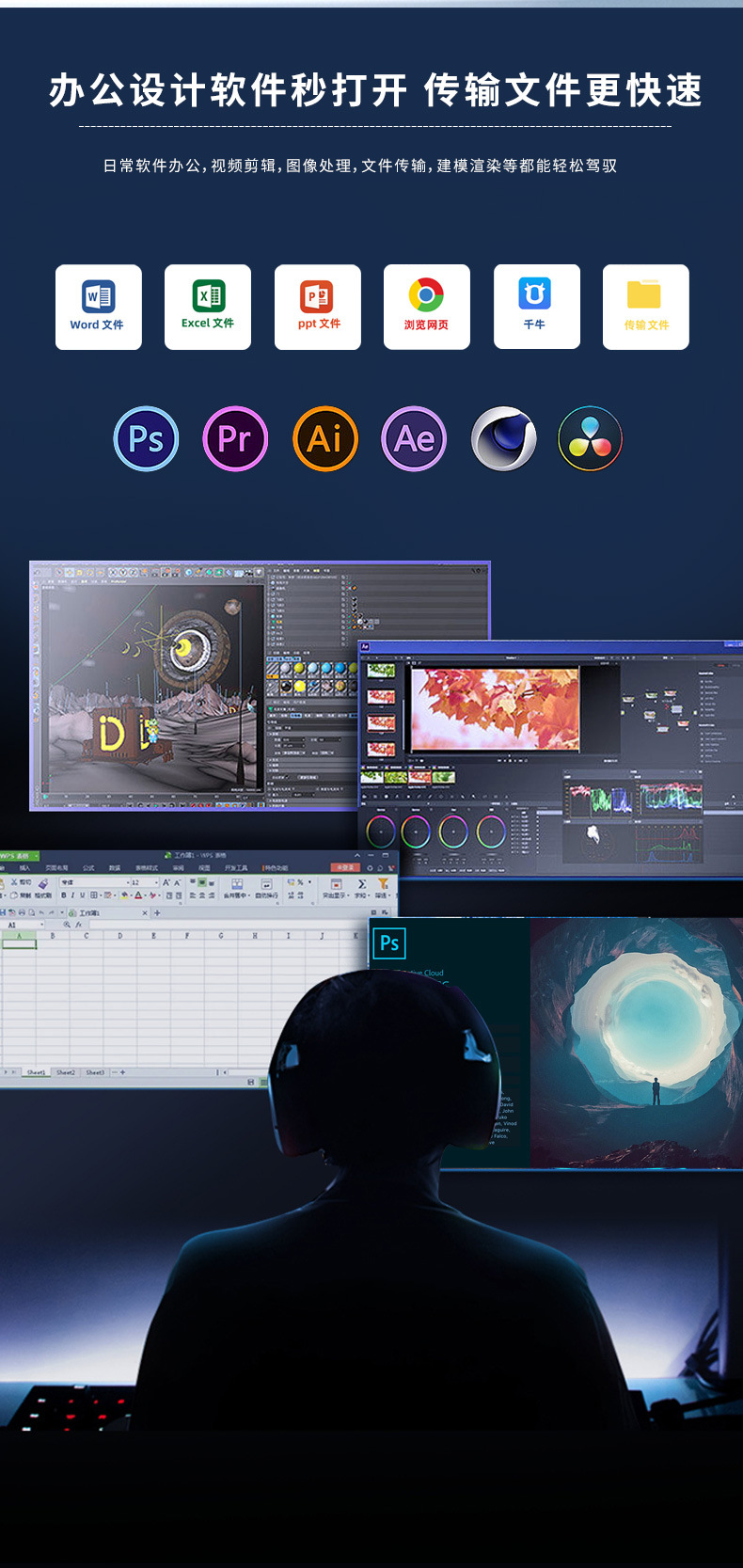Toggle italic I in WPS ribbon
The width and height of the screenshot is (743, 1568).
click(72, 895)
